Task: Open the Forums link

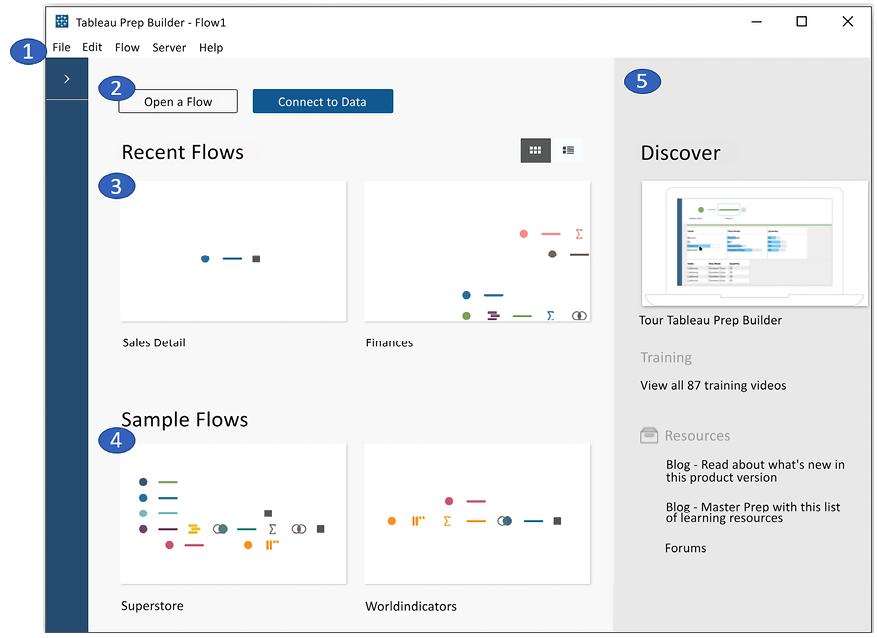Action: [685, 548]
